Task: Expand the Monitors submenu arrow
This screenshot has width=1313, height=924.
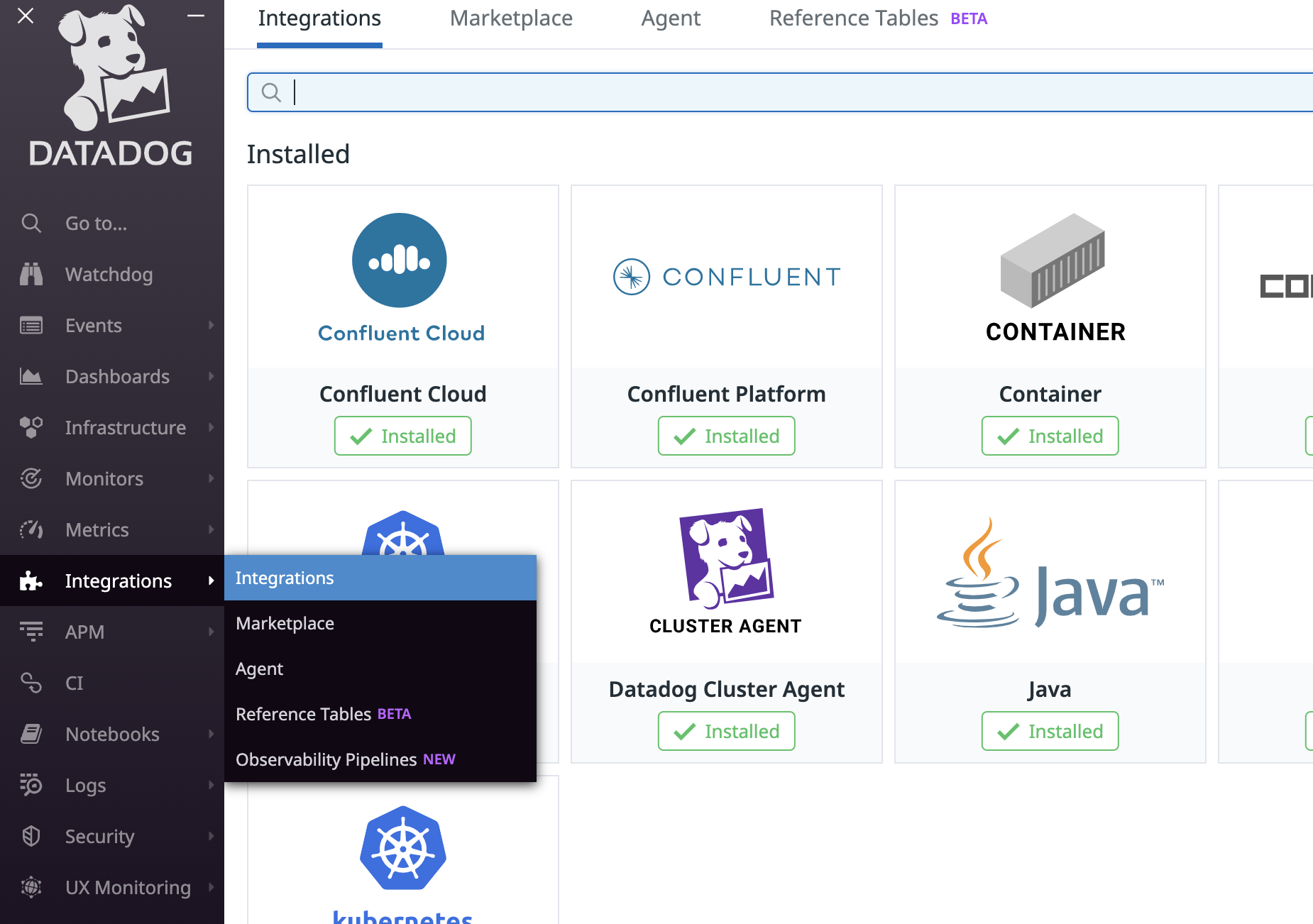Action: pos(211,478)
